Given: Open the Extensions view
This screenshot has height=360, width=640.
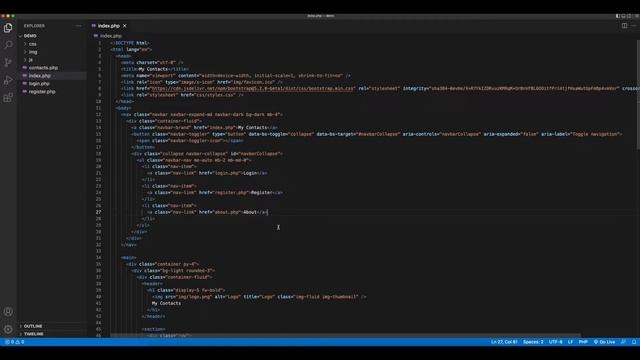Looking at the screenshot, I should click(x=8, y=98).
